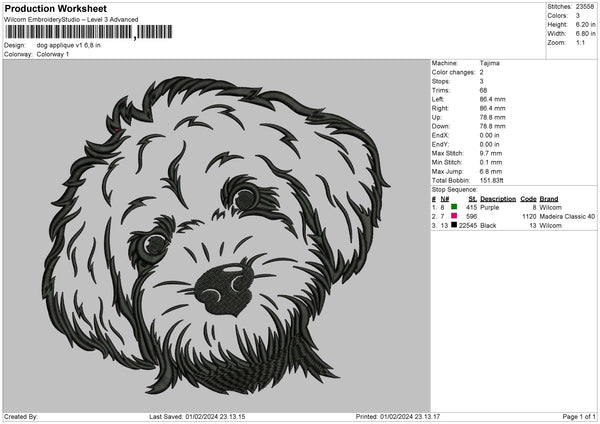Click the Min Stitch value 0.1 mm
This screenshot has width=600, height=424.
coord(491,162)
